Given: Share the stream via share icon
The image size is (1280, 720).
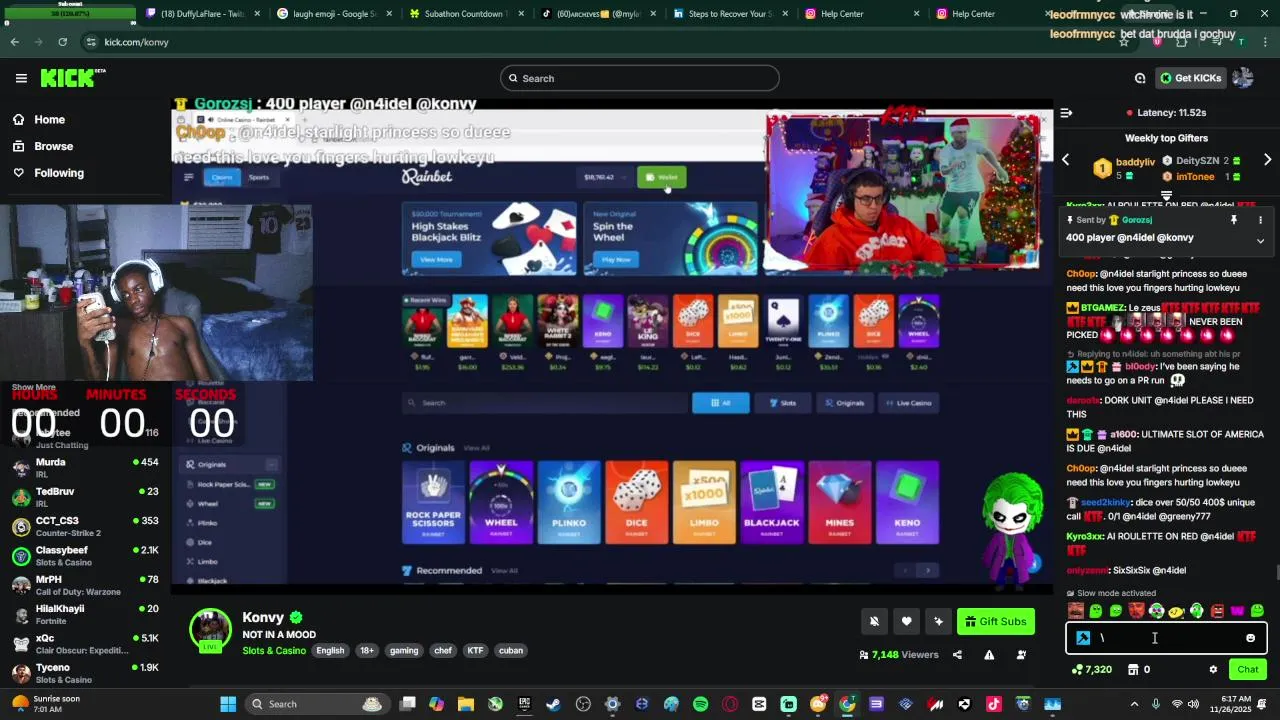Looking at the screenshot, I should coord(957,655).
